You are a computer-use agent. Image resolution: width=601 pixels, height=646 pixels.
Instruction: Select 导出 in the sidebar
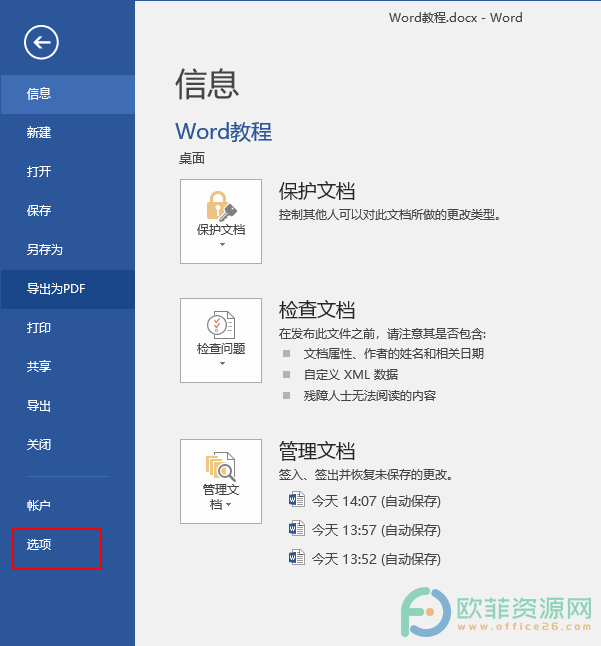(x=68, y=406)
